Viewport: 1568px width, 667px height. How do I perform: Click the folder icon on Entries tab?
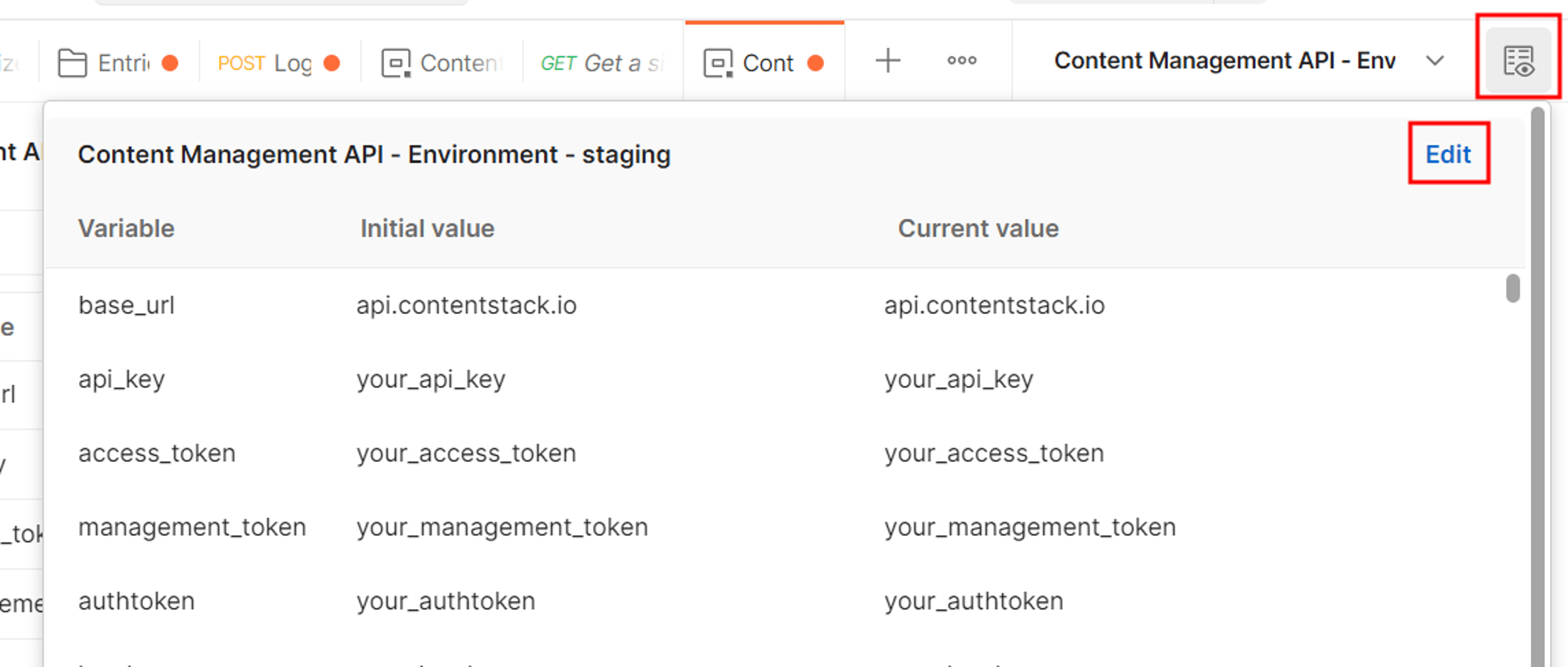click(72, 63)
